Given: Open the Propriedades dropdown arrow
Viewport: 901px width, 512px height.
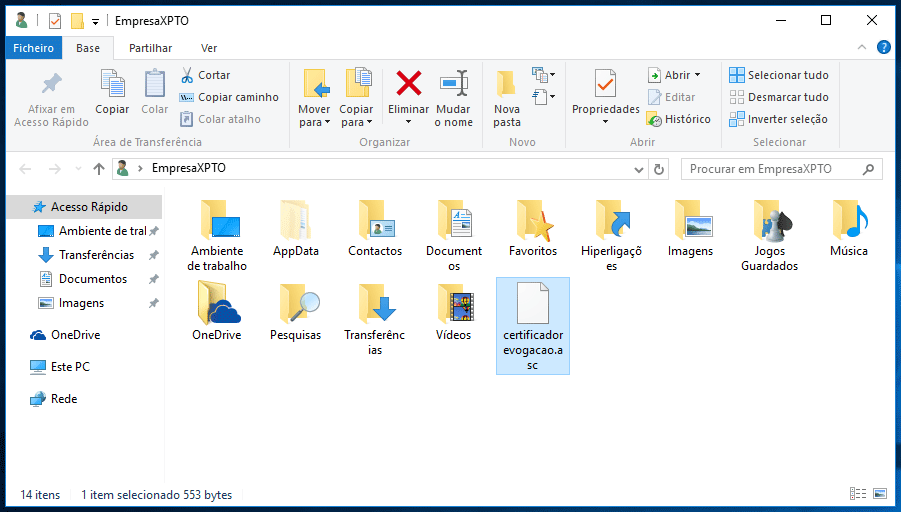Looking at the screenshot, I should [x=606, y=122].
